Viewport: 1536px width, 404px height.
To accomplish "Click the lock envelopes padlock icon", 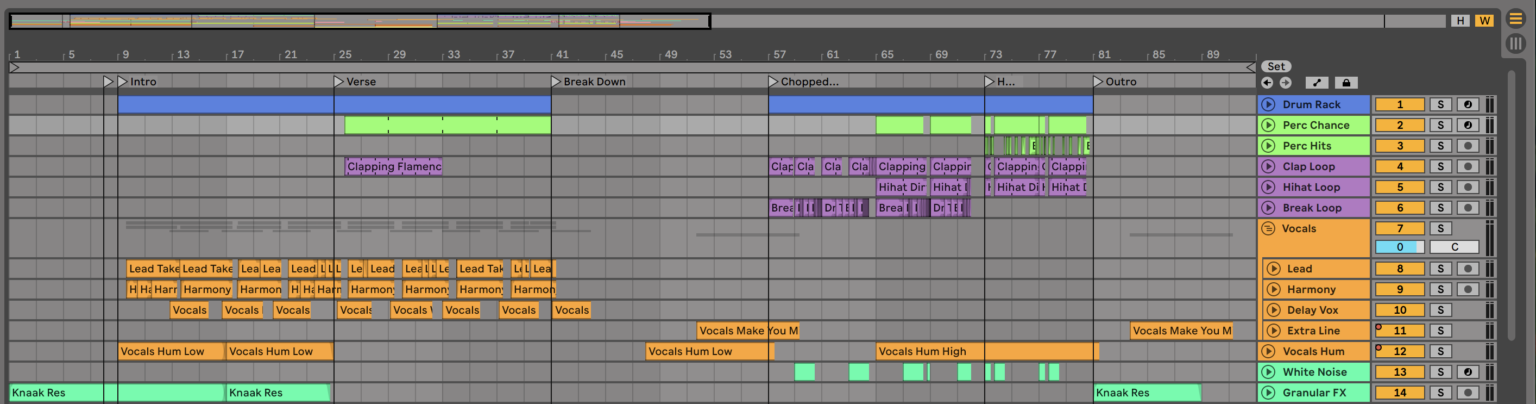I will [1345, 83].
